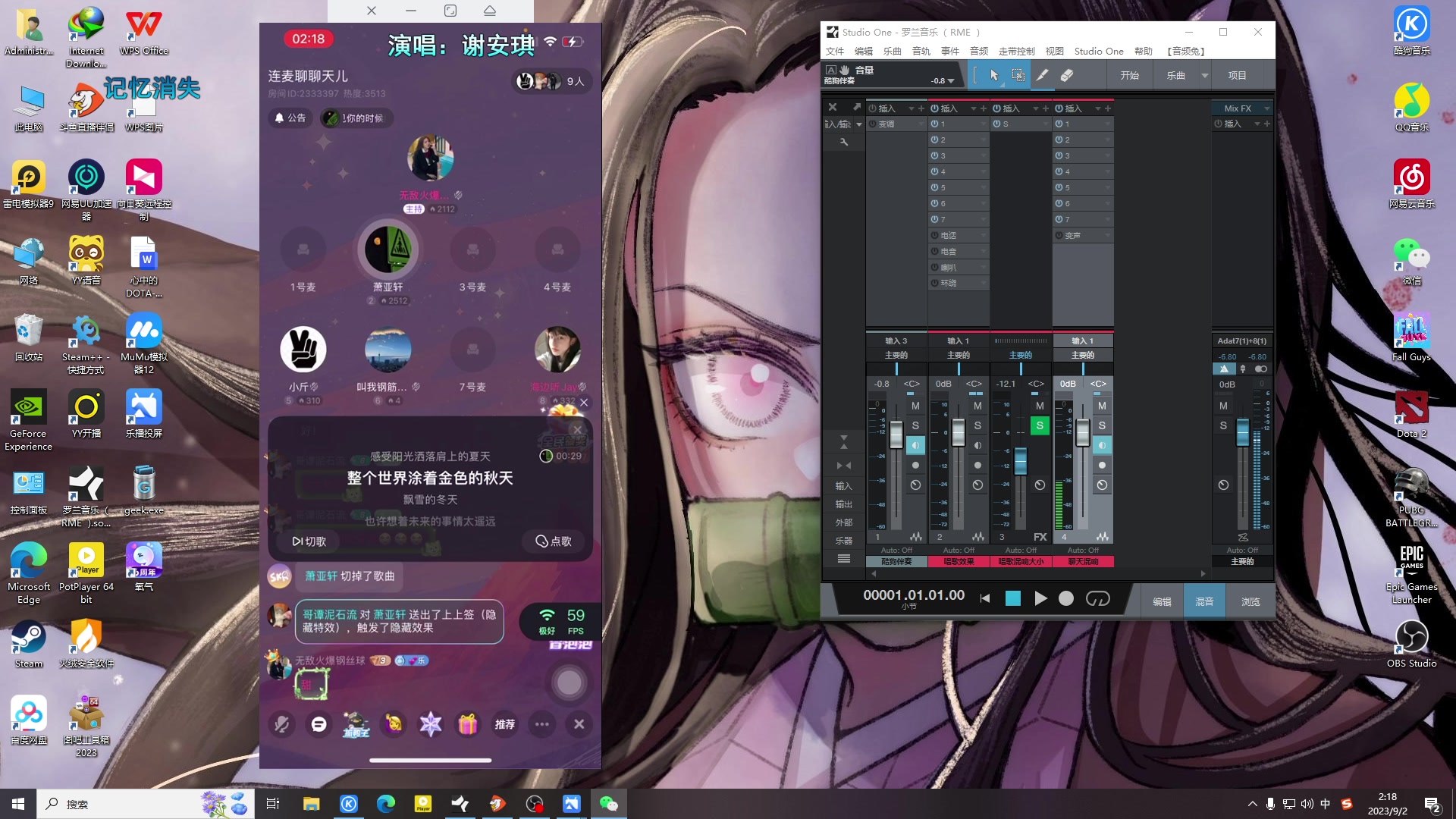This screenshot has height=819, width=1456.
Task: Click the main output volume fader
Action: coord(1242,432)
